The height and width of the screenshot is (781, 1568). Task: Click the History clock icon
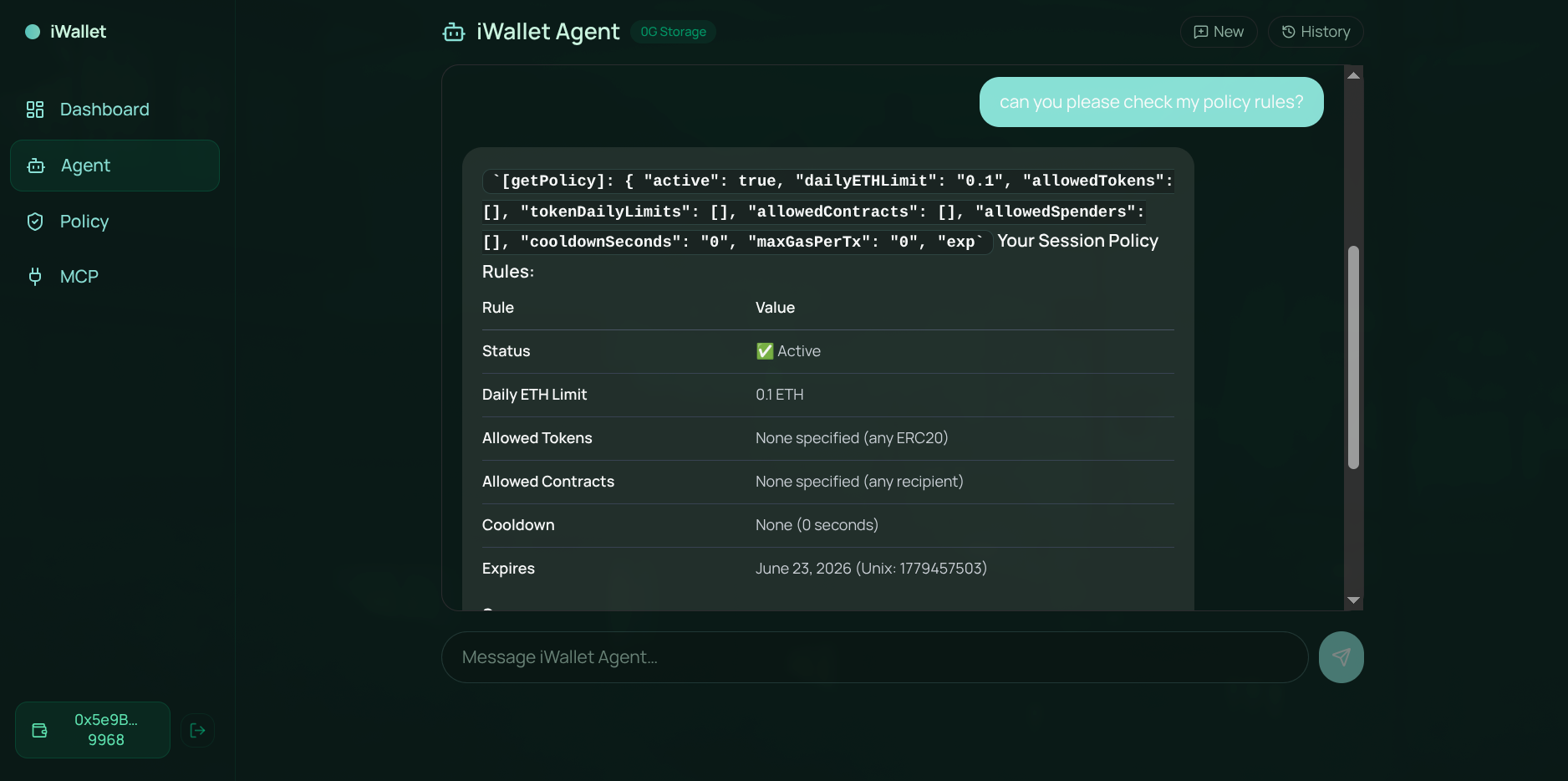coord(1289,32)
